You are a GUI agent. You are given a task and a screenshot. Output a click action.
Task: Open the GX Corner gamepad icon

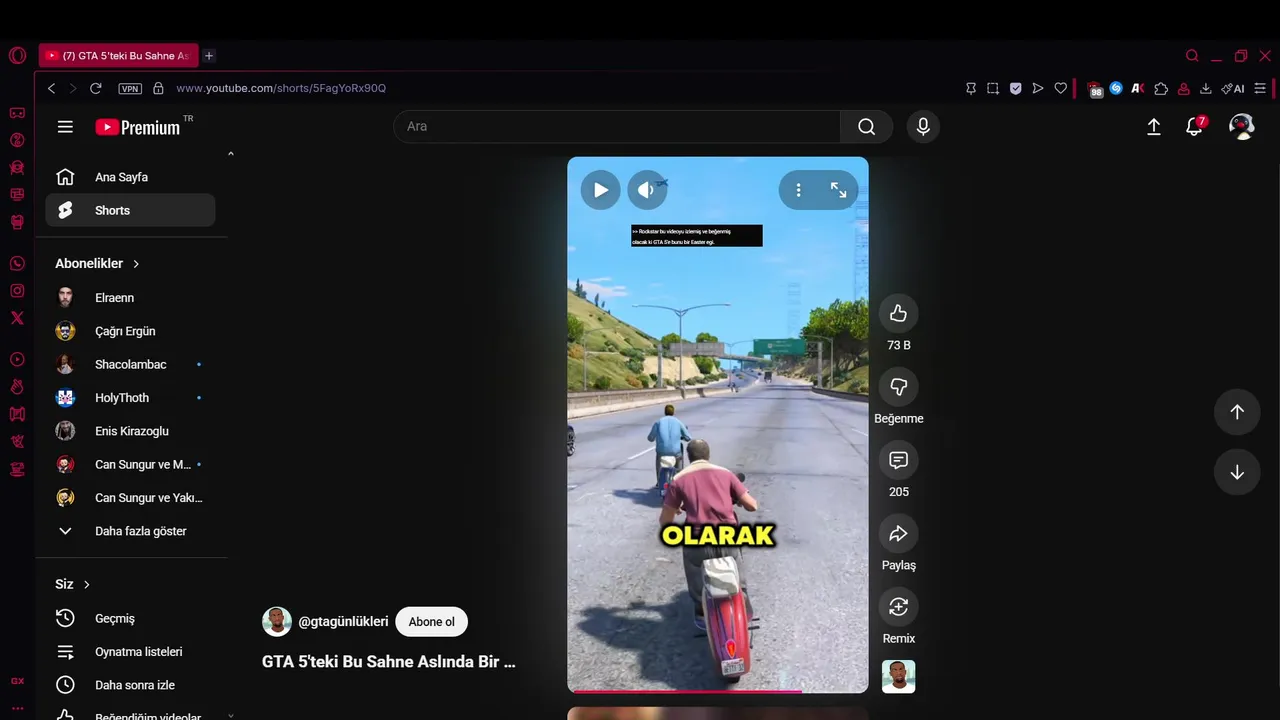pyautogui.click(x=17, y=114)
